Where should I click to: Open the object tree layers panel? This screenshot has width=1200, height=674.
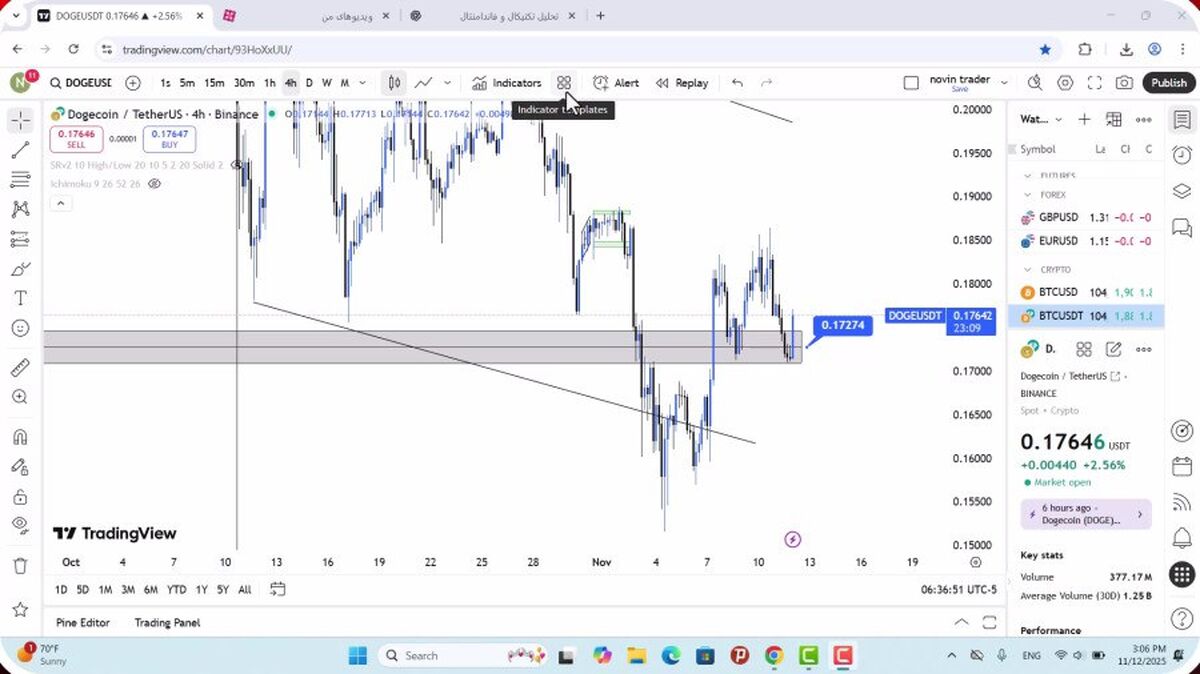1181,191
